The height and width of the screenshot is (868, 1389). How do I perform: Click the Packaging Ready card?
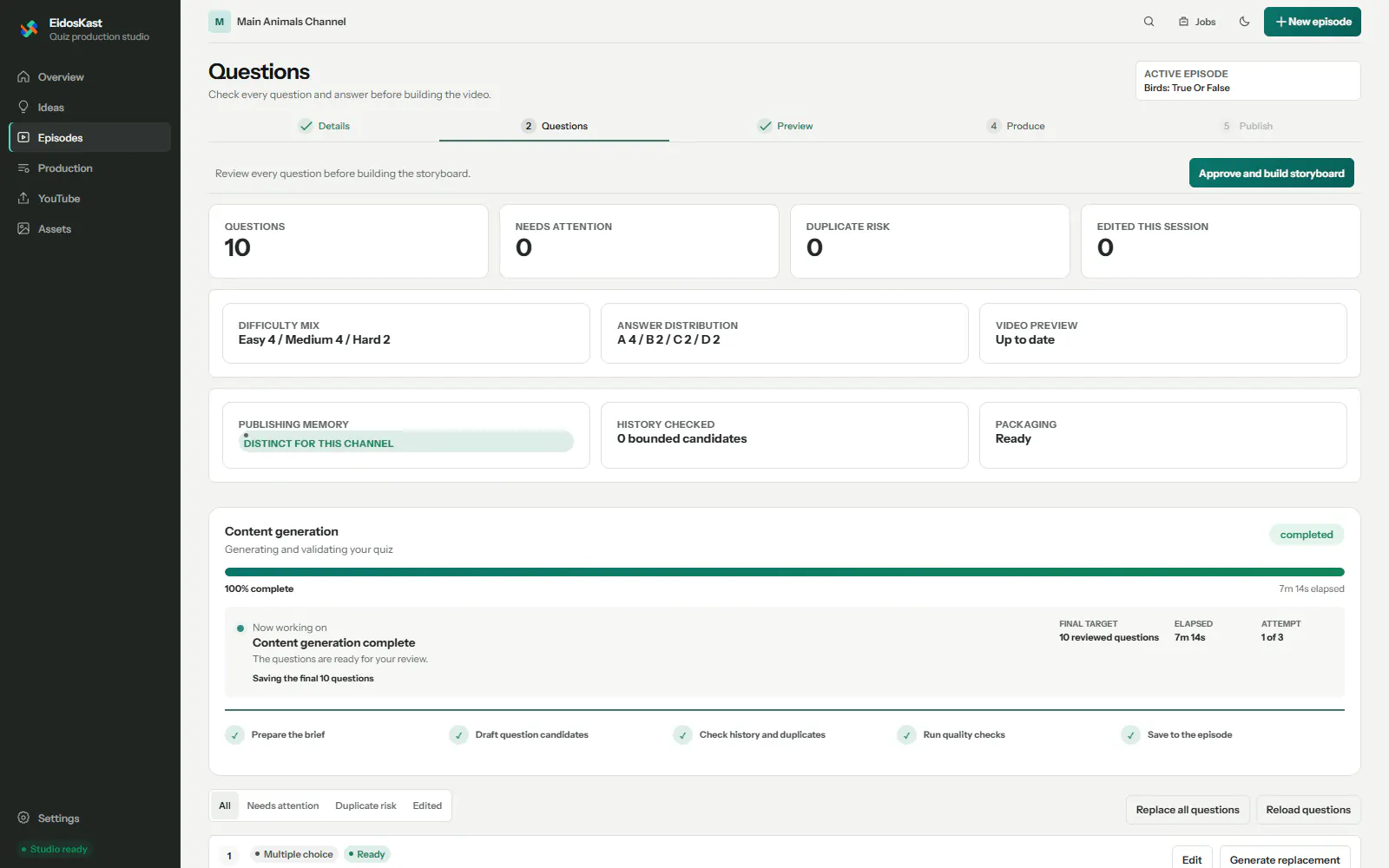click(1163, 435)
